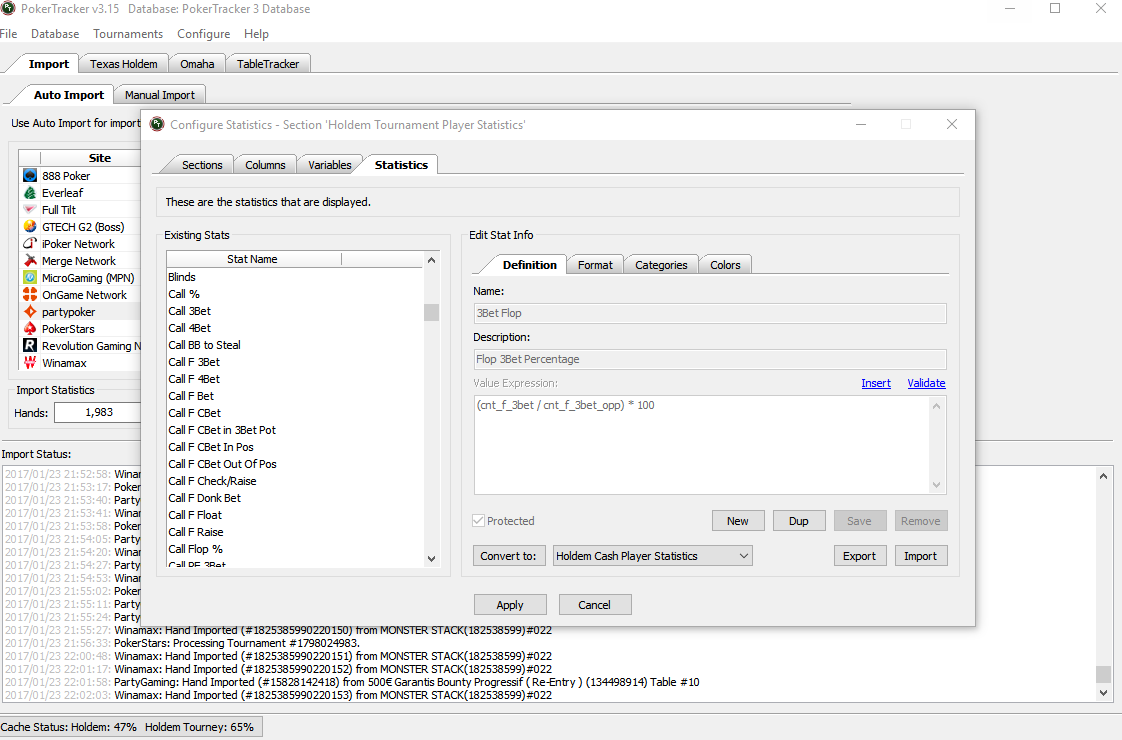Click the partypoker site icon

tap(30, 312)
